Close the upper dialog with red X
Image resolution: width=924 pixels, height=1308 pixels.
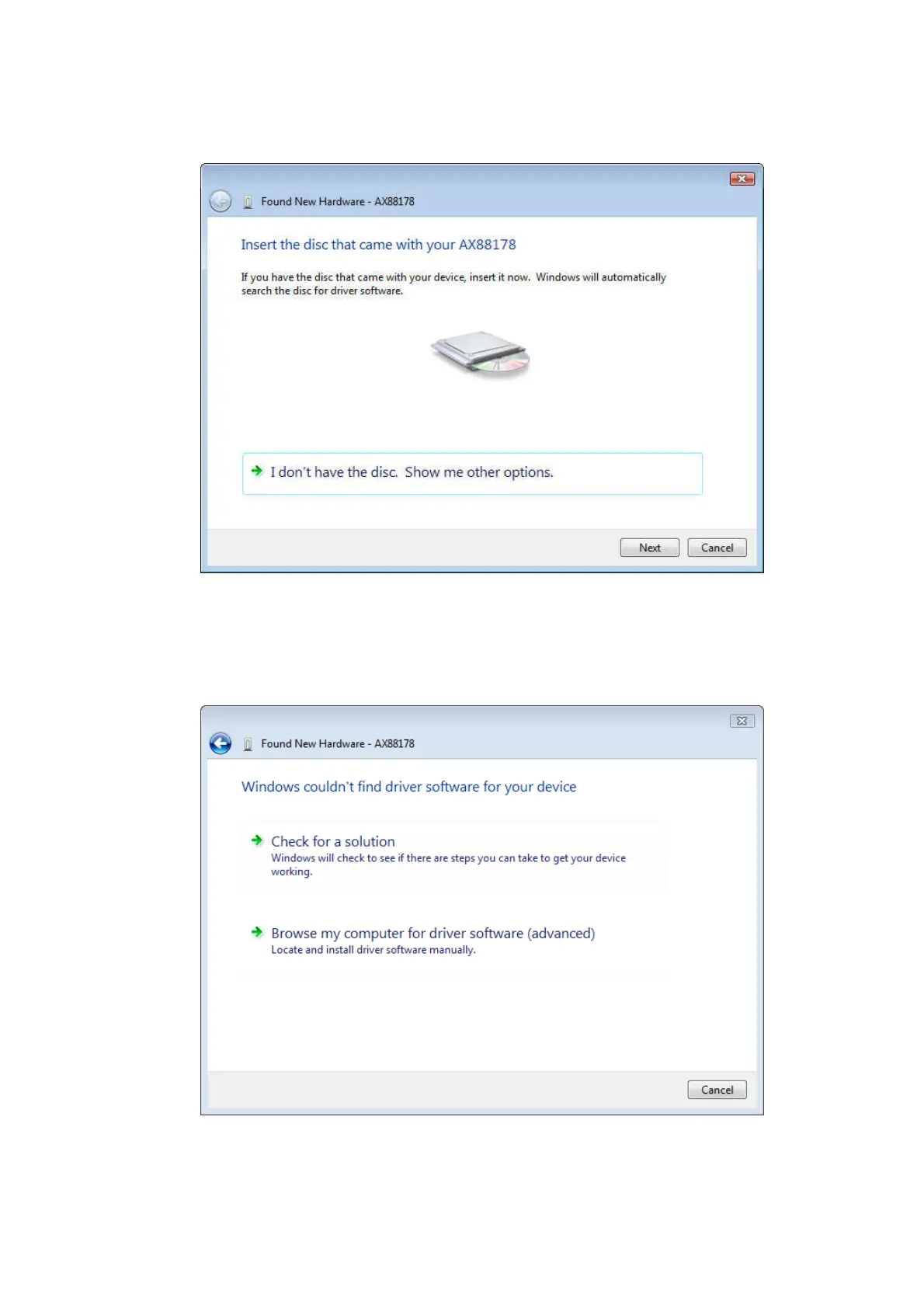742,179
